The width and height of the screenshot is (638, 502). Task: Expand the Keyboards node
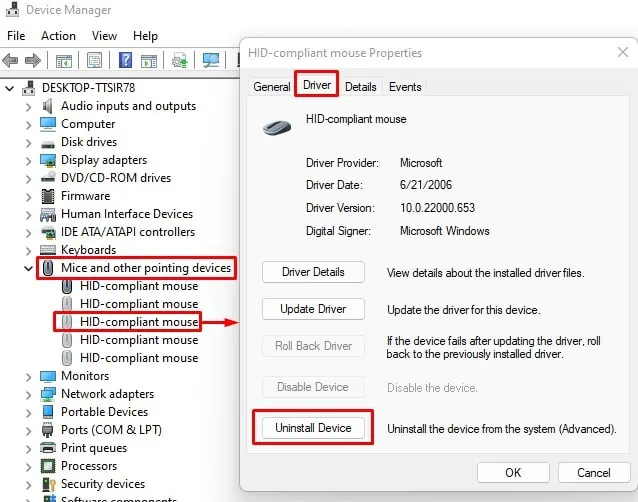[28, 251]
